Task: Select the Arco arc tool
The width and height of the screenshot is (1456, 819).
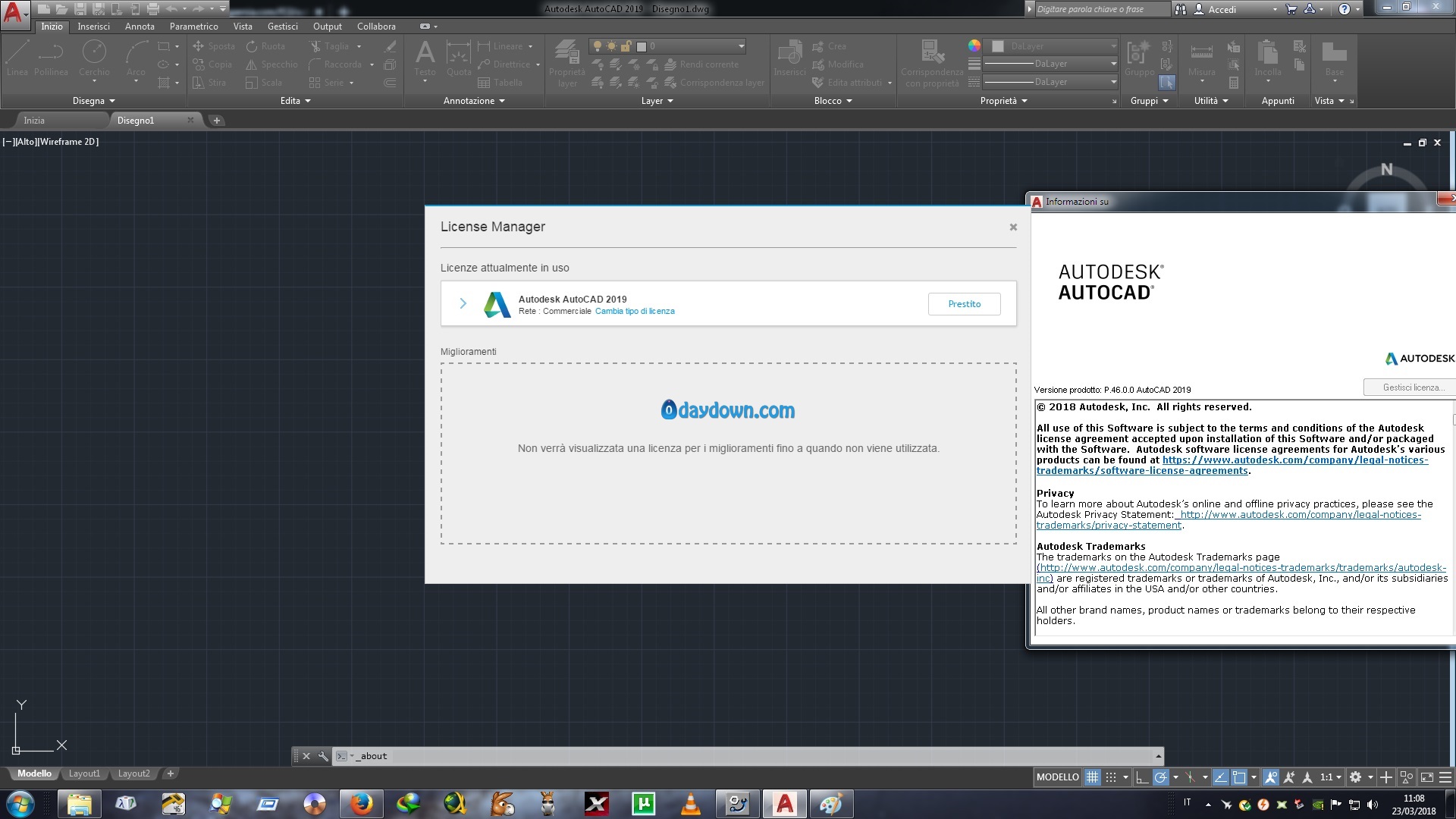Action: point(136,58)
